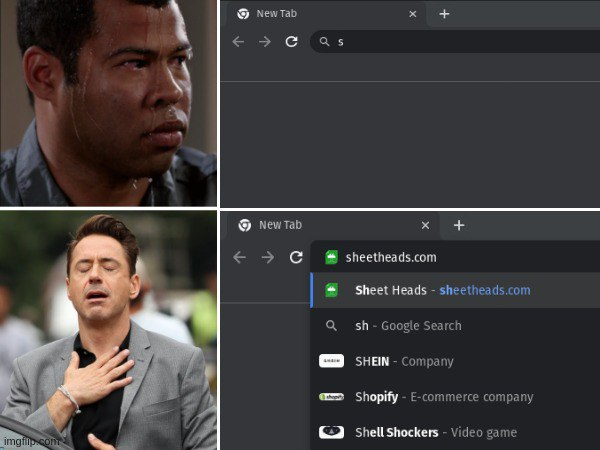Image resolution: width=600 pixels, height=450 pixels.
Task: Close the New Tab in the top browser
Action: (412, 14)
